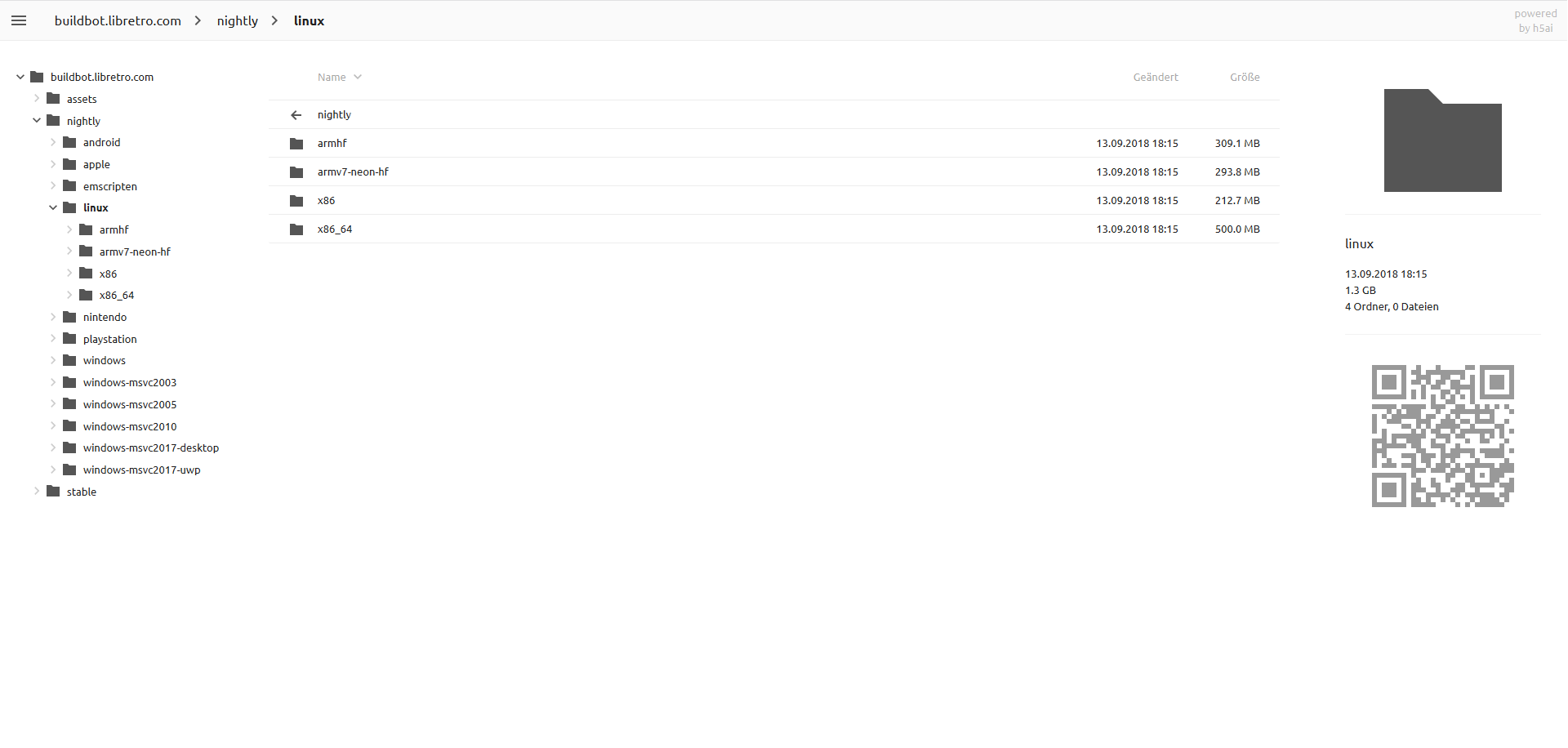Sort listing by Geändert column

coord(1156,77)
